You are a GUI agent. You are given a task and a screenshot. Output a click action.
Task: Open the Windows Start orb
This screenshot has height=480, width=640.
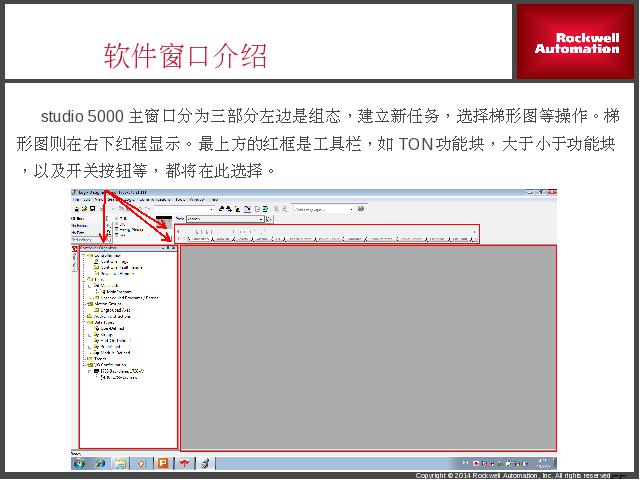click(79, 463)
